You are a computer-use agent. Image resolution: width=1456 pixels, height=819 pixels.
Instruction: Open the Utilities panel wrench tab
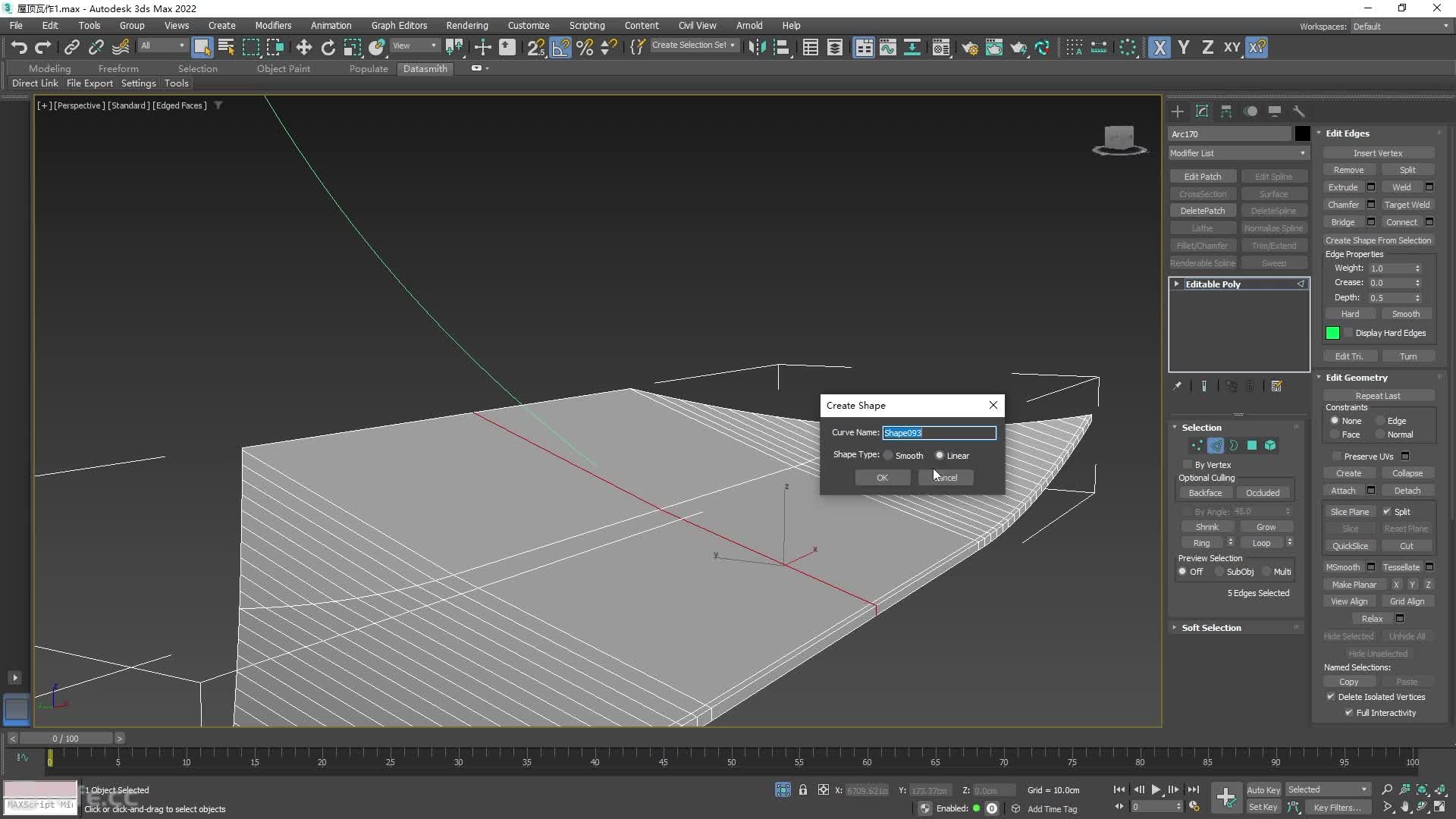1299,111
